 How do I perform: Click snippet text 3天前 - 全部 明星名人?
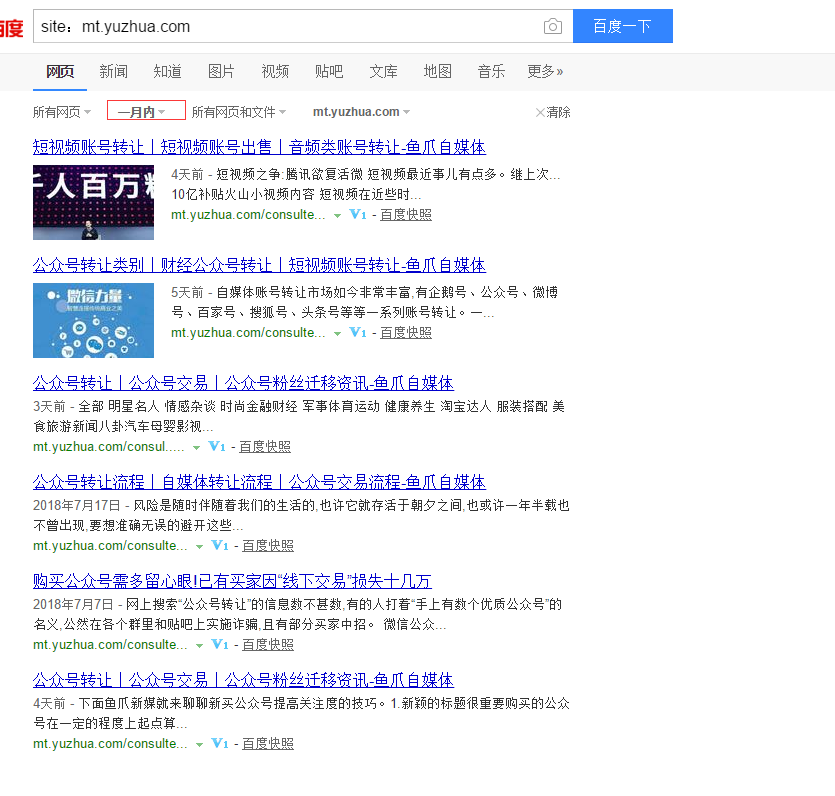[299, 416]
